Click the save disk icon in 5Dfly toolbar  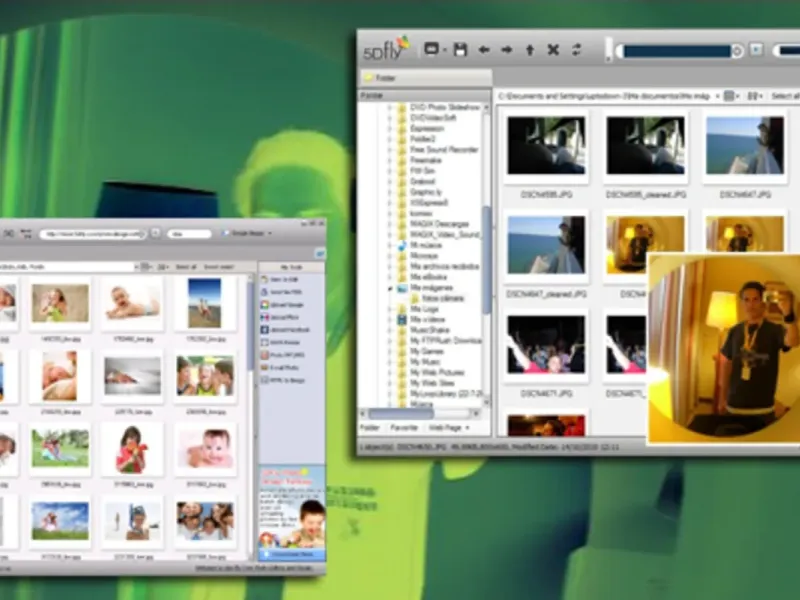click(461, 49)
